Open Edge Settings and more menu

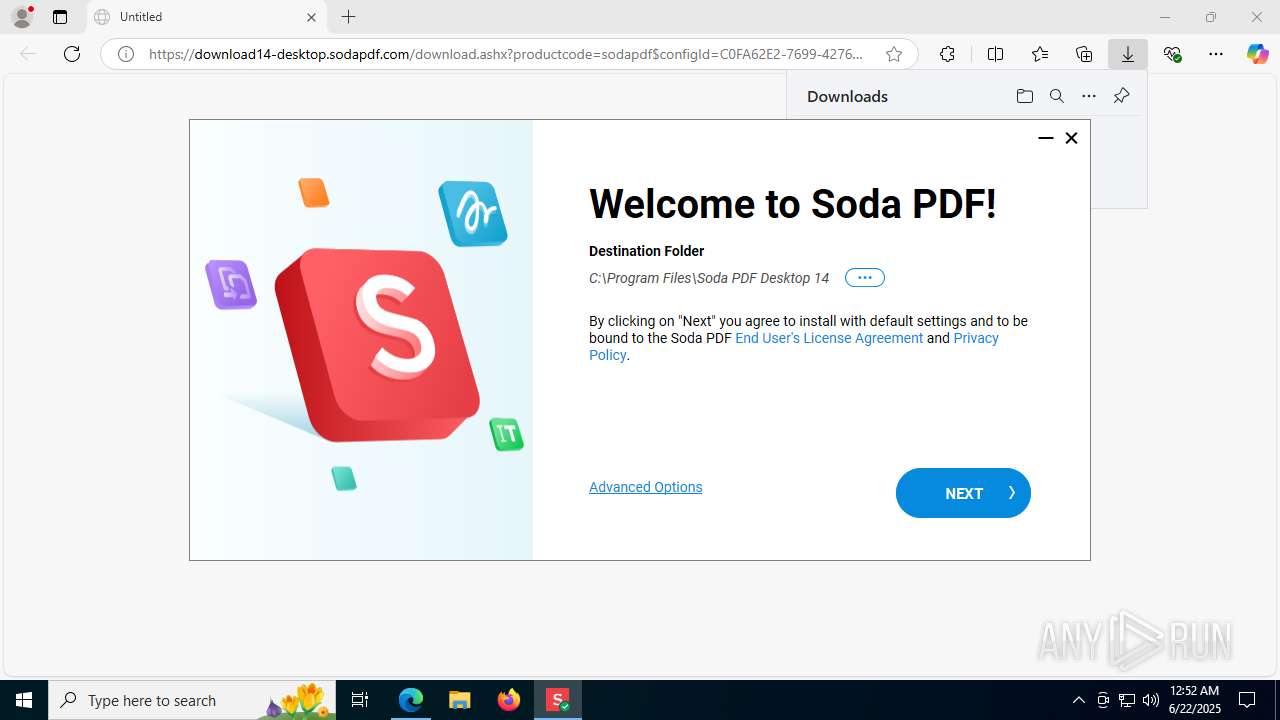click(x=1216, y=54)
